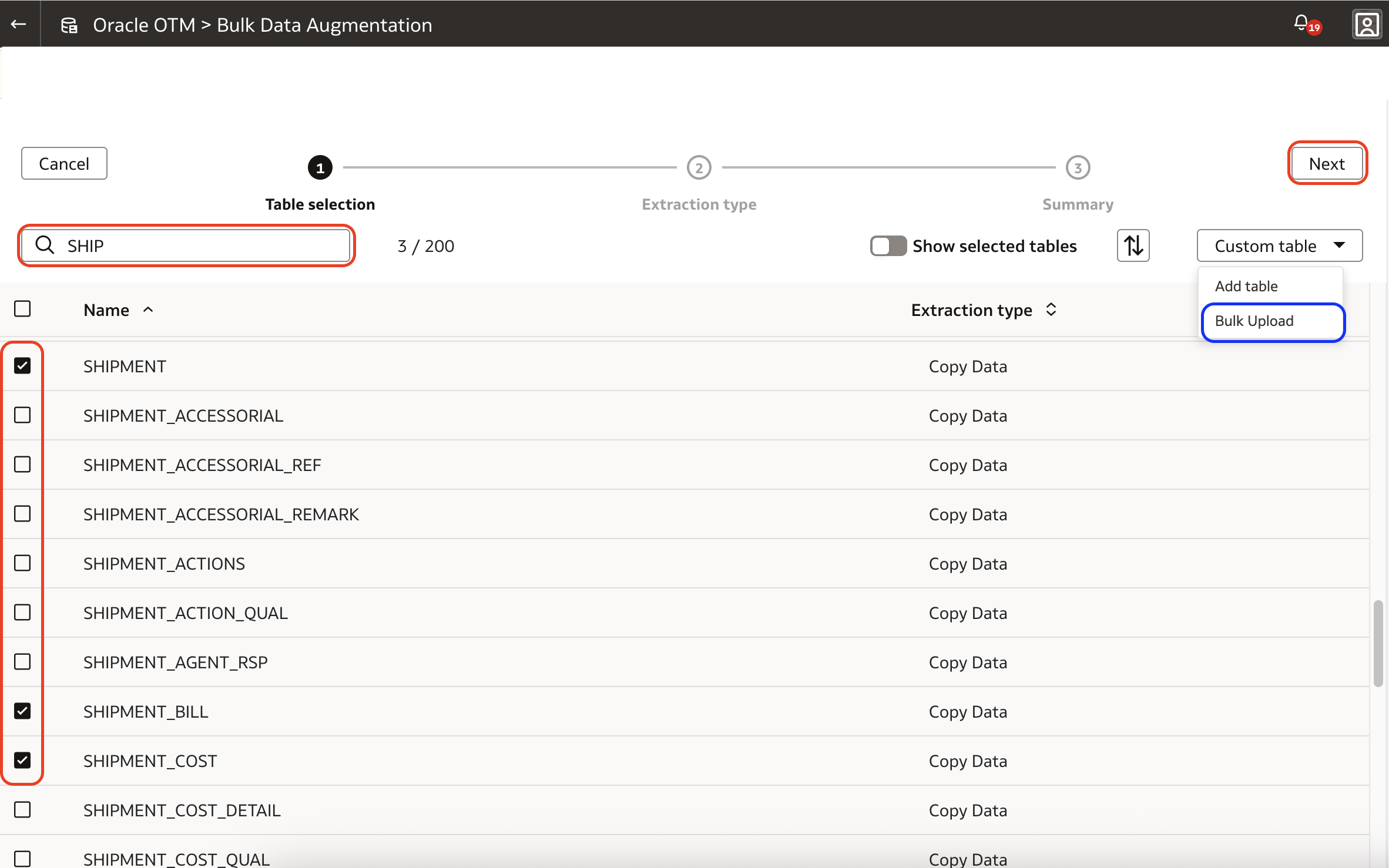
Task: Uncheck the SHIPMENT_BILL checkbox
Action: [22, 711]
